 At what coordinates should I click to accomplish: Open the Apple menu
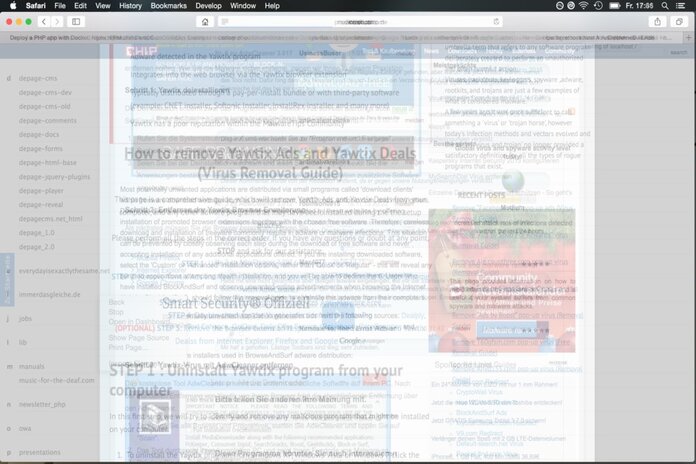13,6
